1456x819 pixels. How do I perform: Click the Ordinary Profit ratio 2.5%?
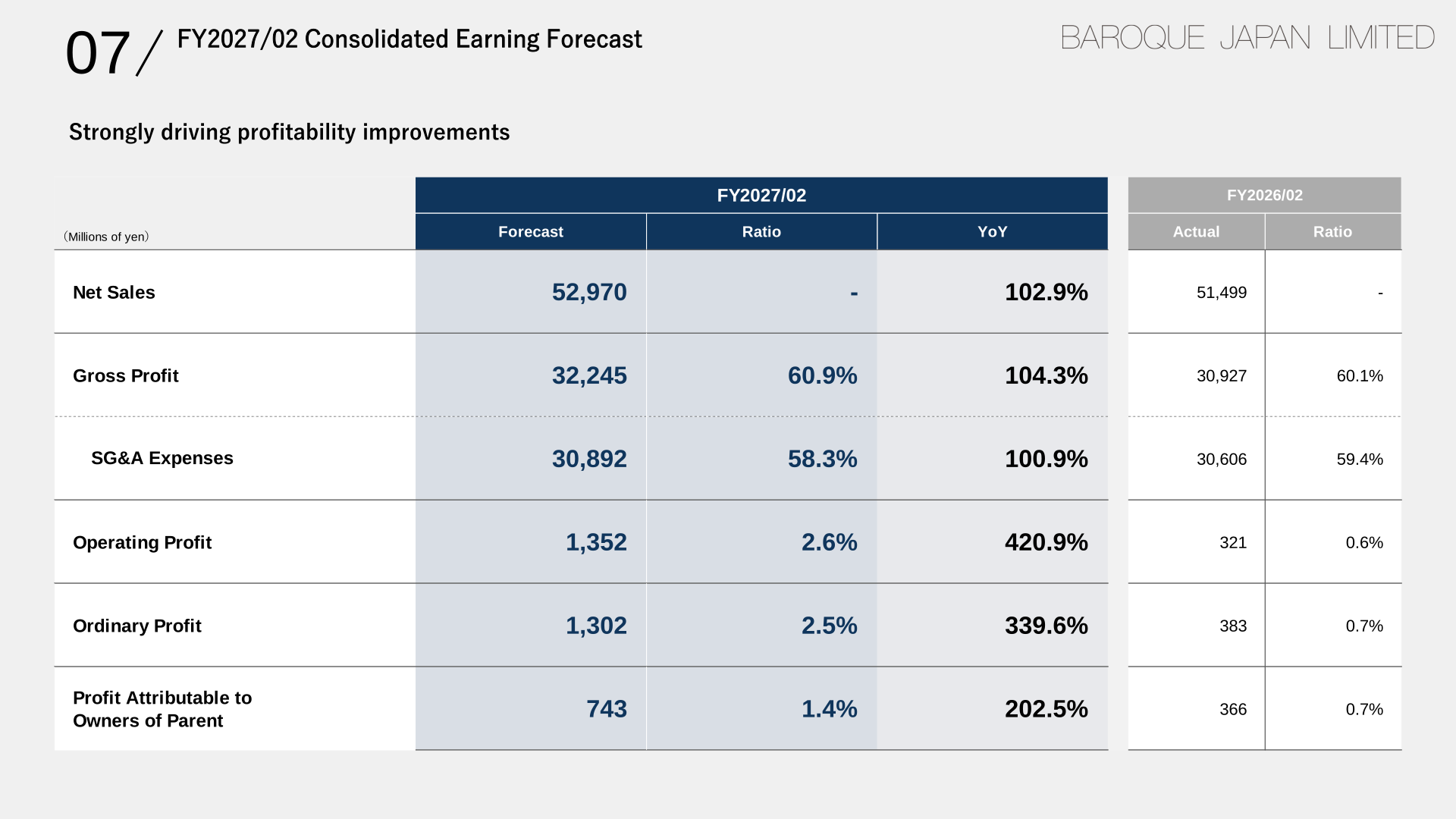830,626
